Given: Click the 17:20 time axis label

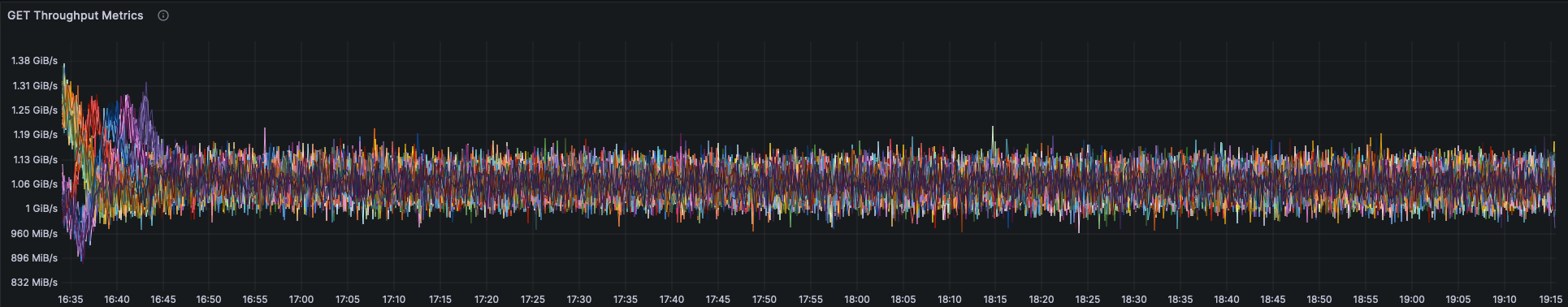Looking at the screenshot, I should pyautogui.click(x=487, y=300).
